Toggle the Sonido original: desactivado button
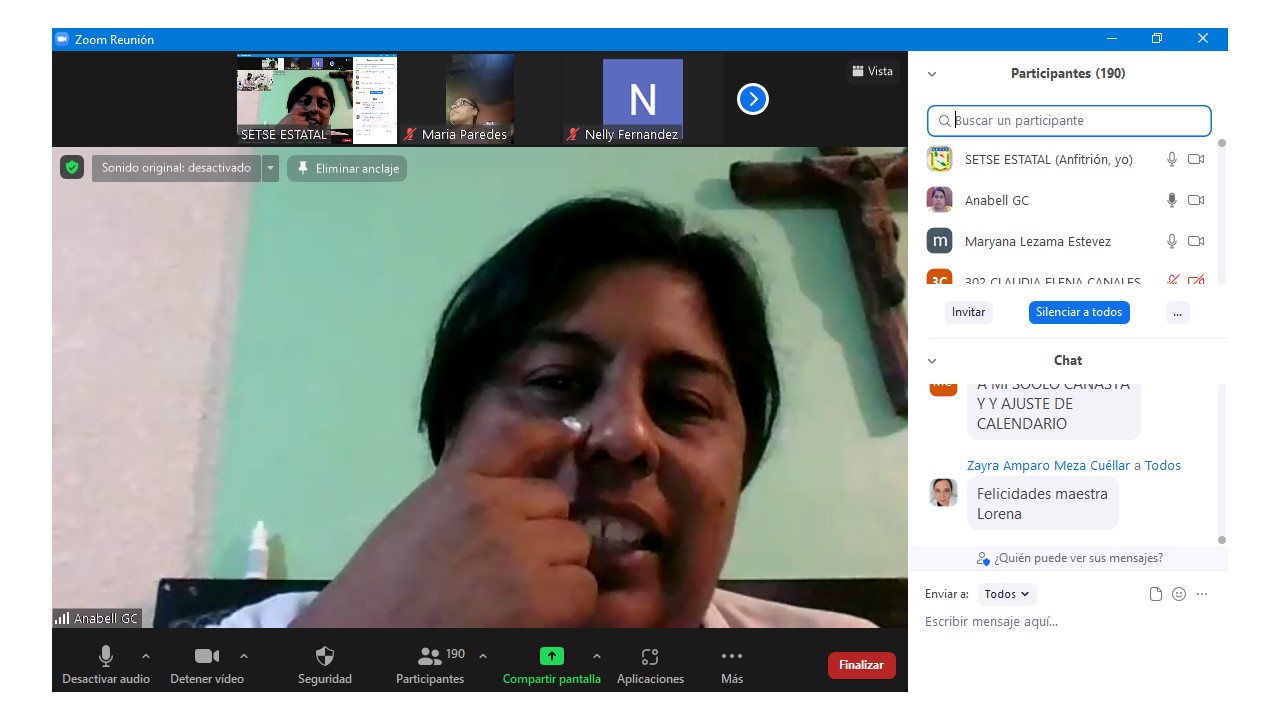Image resolution: width=1280 pixels, height=720 pixels. tap(176, 168)
